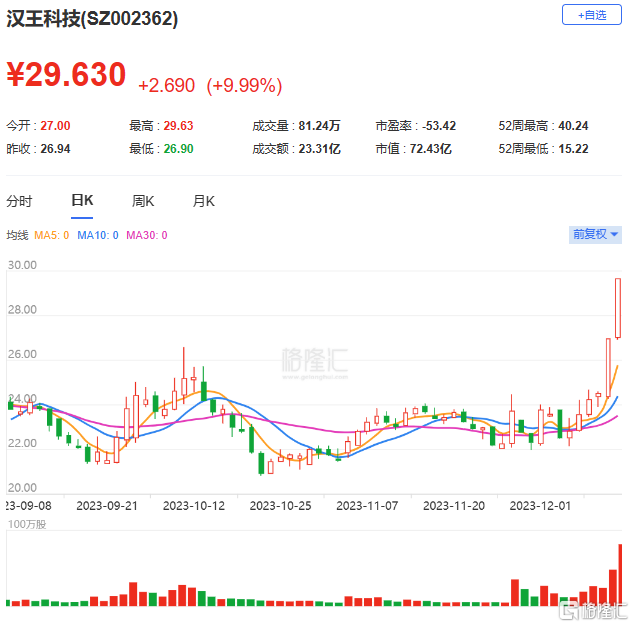Image resolution: width=634 pixels, height=627 pixels.
Task: Expand the 前复权 dropdown
Action: [x=595, y=234]
